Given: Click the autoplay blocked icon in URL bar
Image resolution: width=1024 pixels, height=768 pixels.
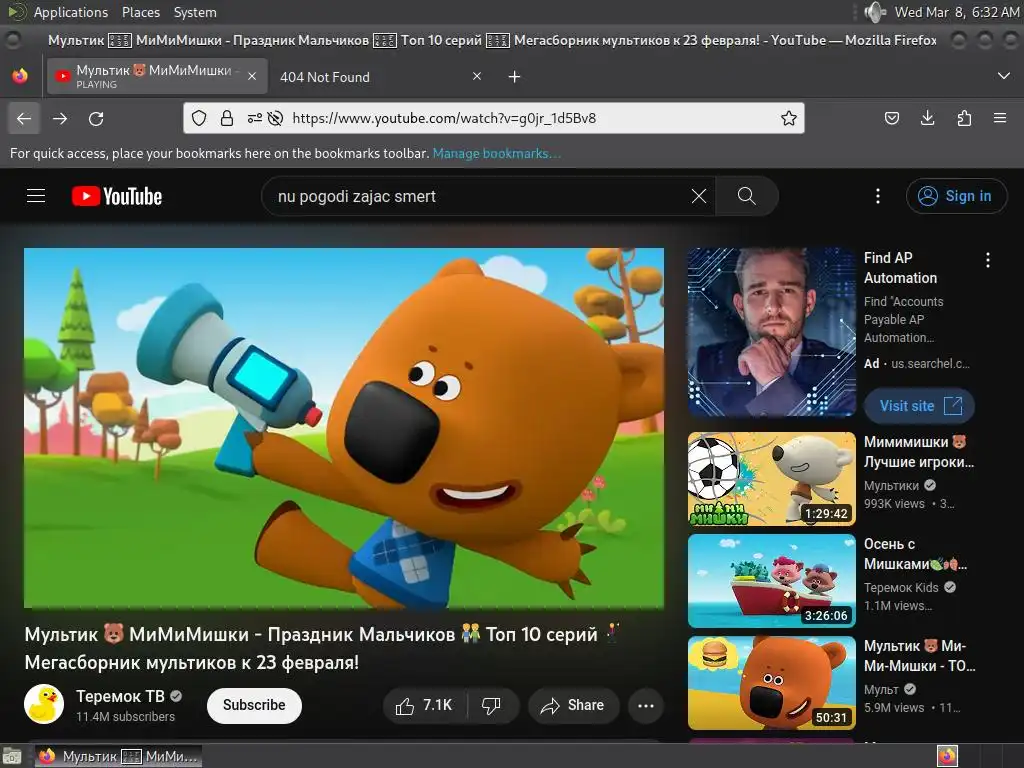Looking at the screenshot, I should point(276,118).
